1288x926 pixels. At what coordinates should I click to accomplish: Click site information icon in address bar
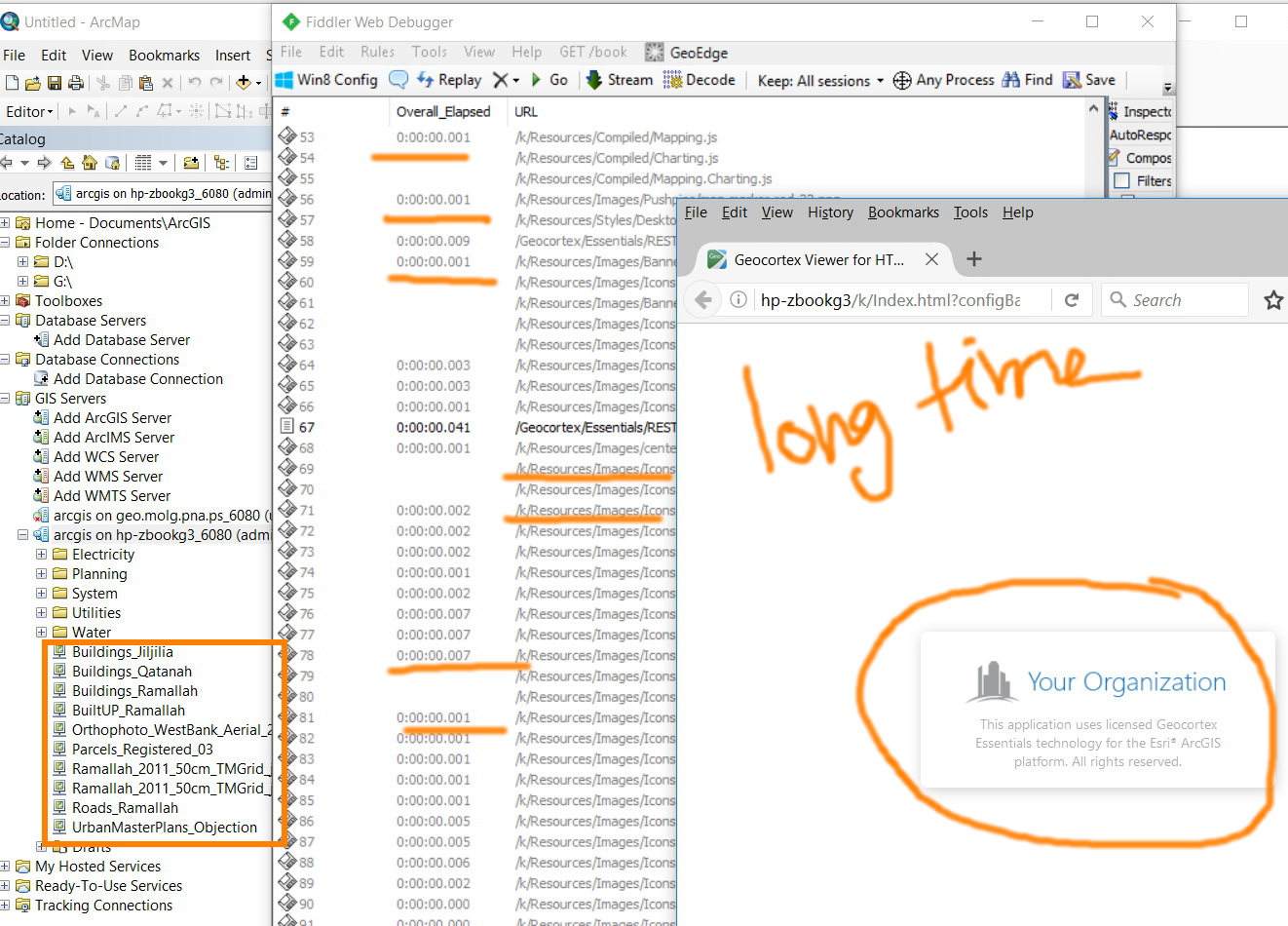click(x=739, y=300)
